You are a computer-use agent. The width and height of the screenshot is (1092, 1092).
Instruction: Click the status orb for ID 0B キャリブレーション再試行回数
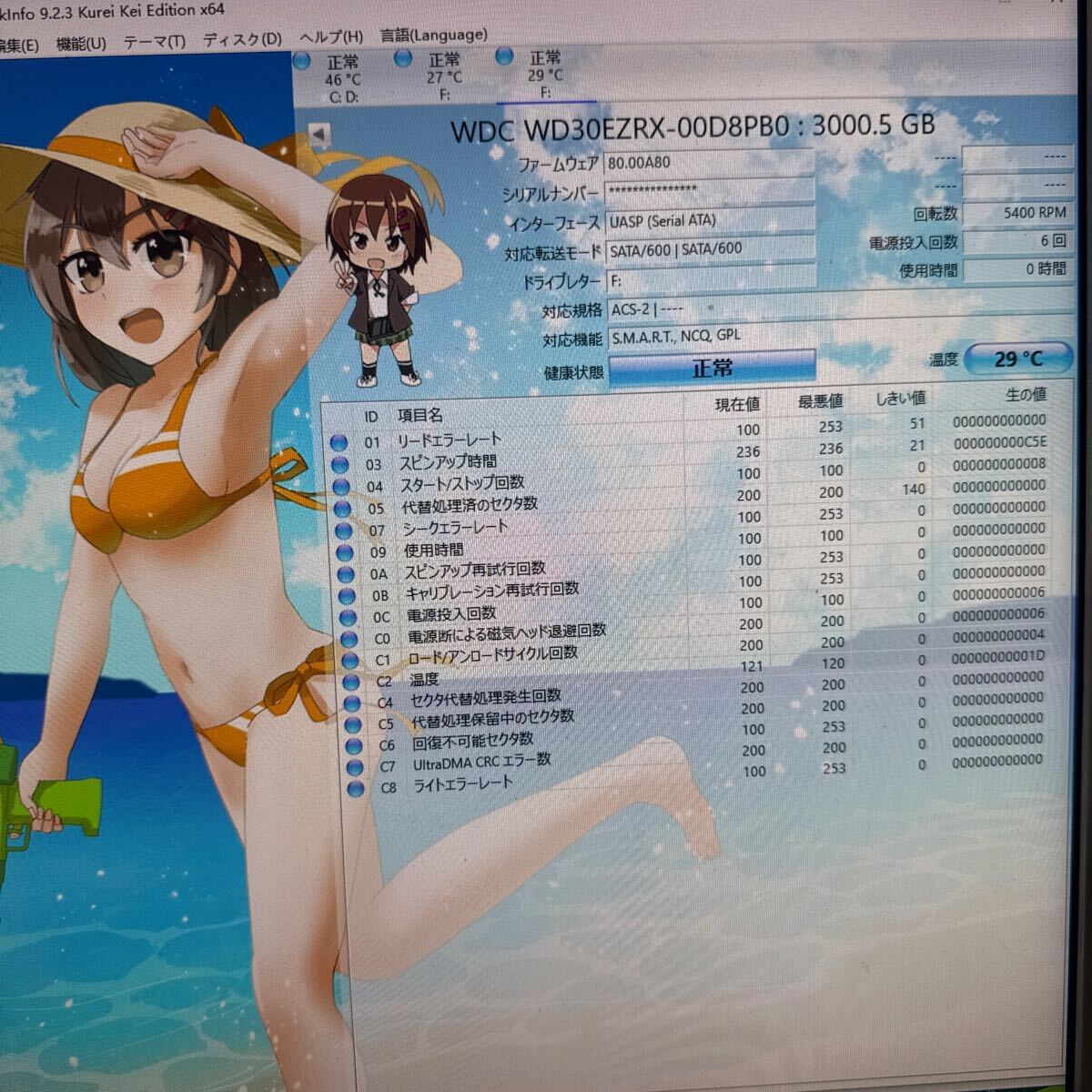[x=347, y=596]
